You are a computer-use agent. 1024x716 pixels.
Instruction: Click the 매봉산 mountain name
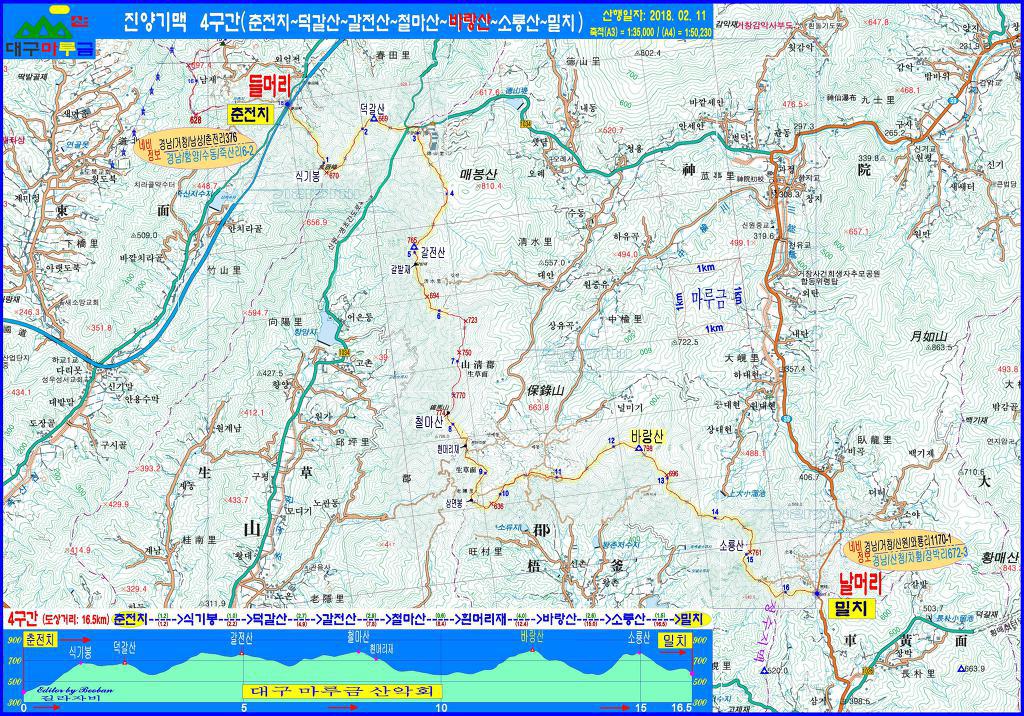(478, 174)
